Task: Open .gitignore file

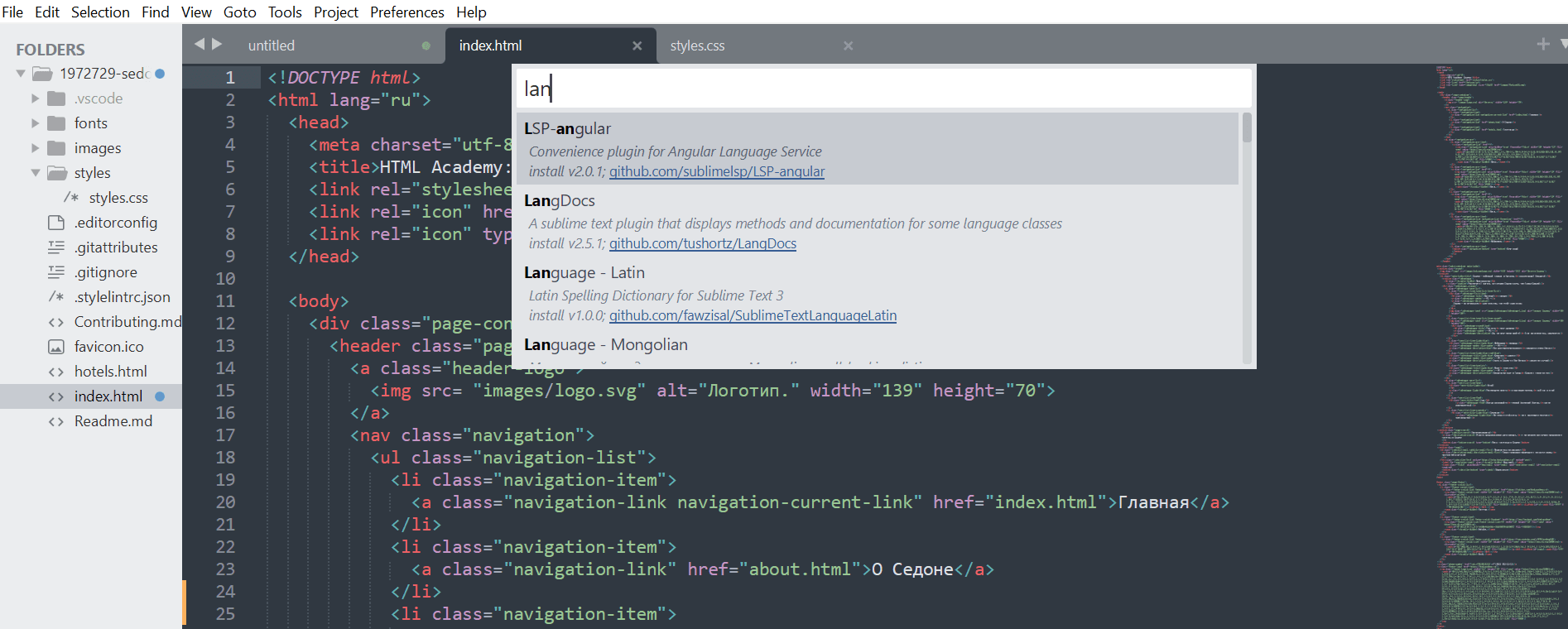Action: pos(106,272)
